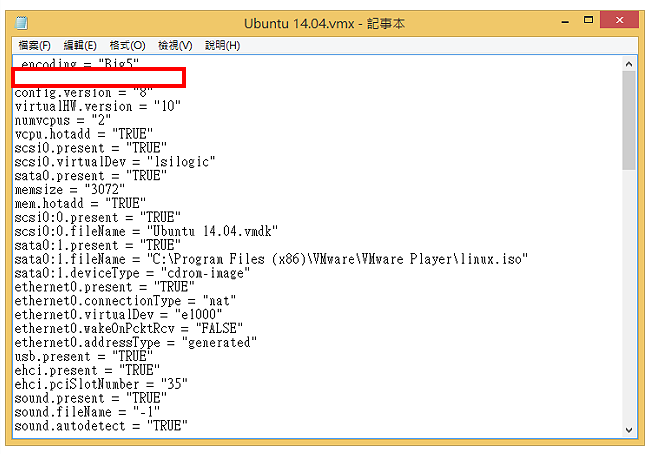
Task: Click the scsi0.virtualDev = "lsilogic" line
Action: point(115,162)
